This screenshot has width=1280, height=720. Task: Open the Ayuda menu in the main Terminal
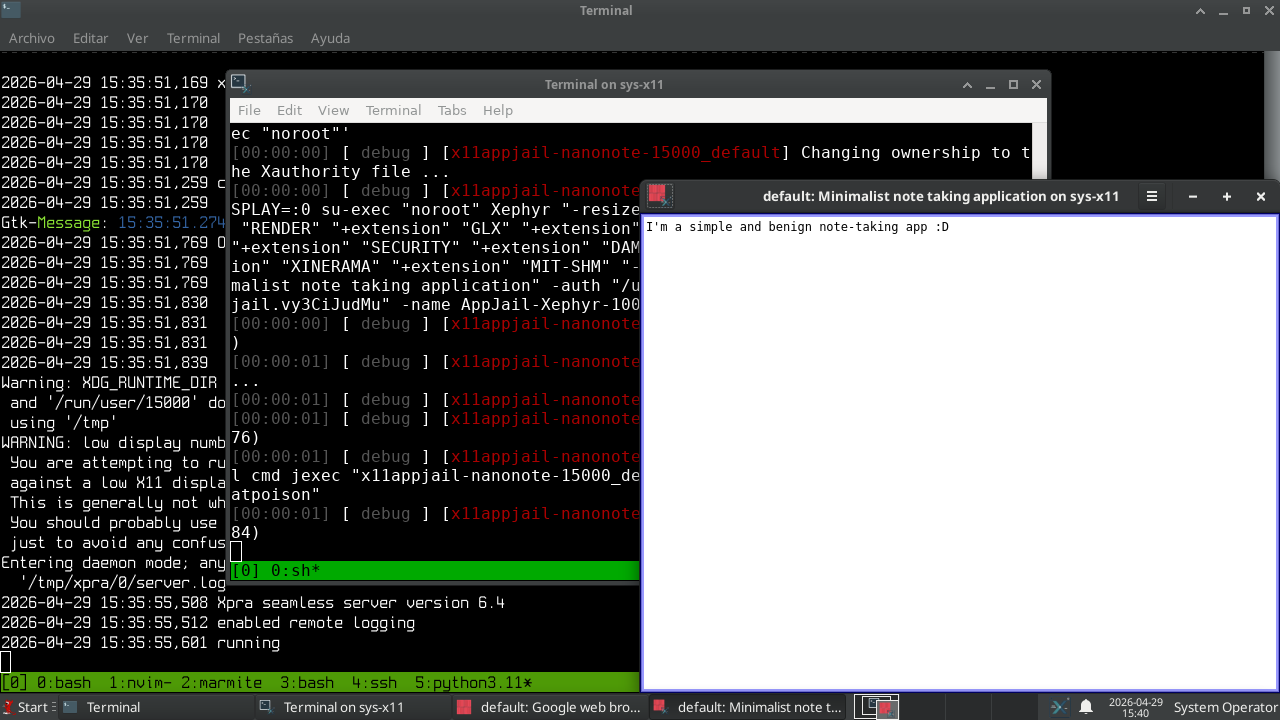click(330, 38)
